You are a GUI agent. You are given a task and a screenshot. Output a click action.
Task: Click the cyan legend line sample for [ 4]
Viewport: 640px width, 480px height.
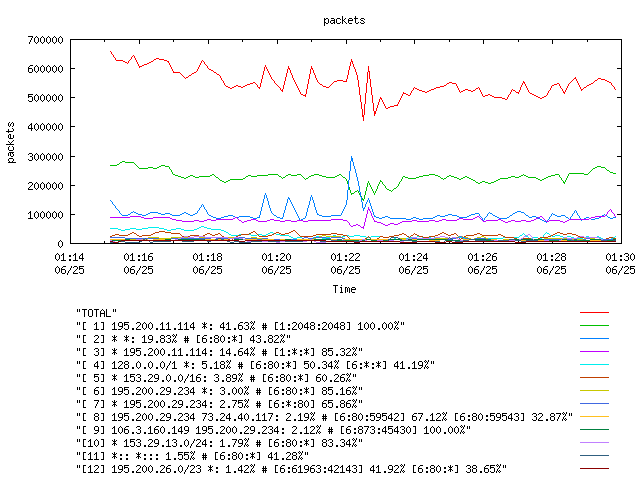(x=594, y=364)
